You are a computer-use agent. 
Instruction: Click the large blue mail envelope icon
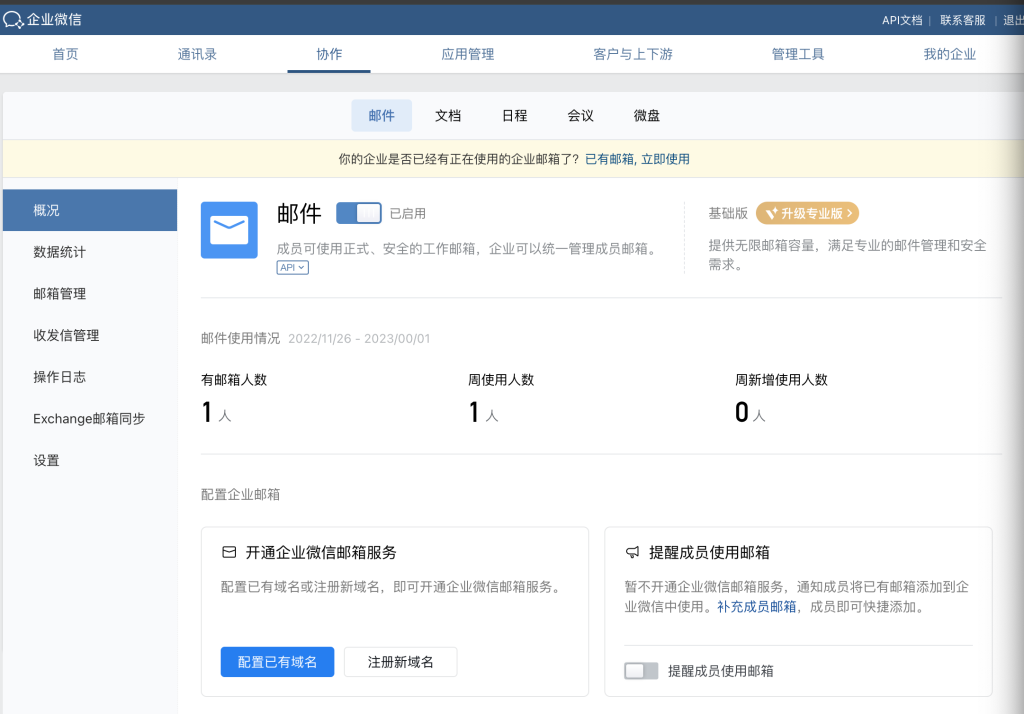tap(229, 231)
